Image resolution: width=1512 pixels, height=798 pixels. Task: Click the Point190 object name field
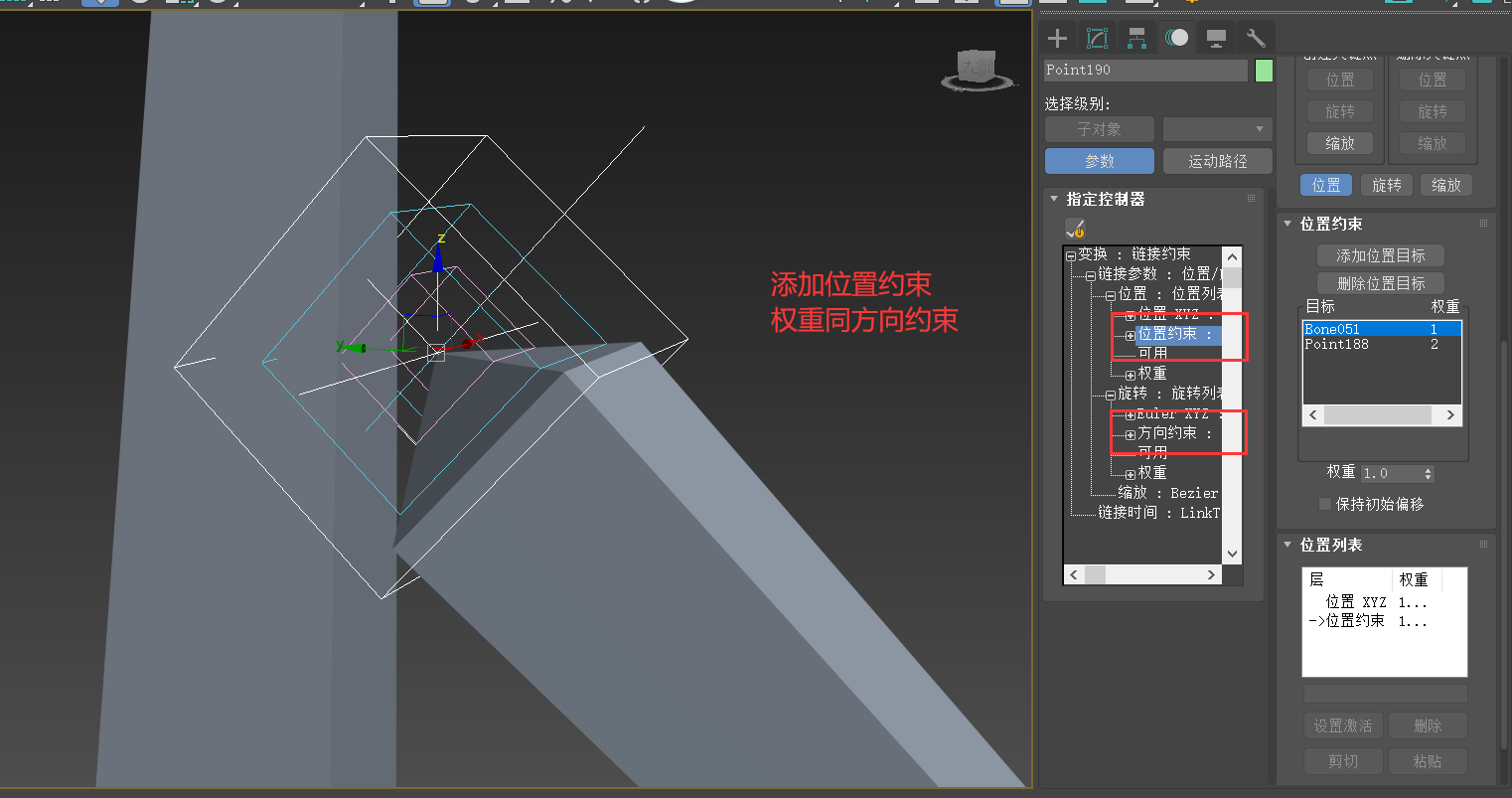(x=1145, y=71)
